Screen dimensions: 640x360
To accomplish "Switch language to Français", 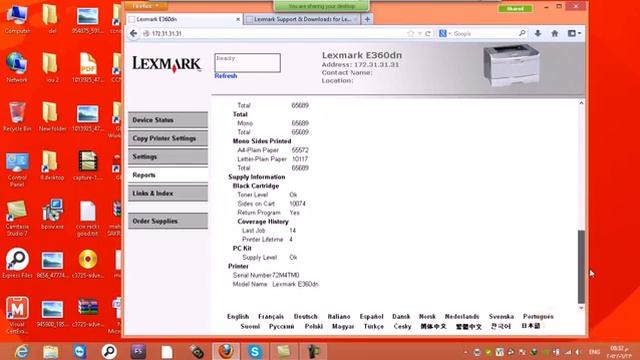I will click(271, 316).
